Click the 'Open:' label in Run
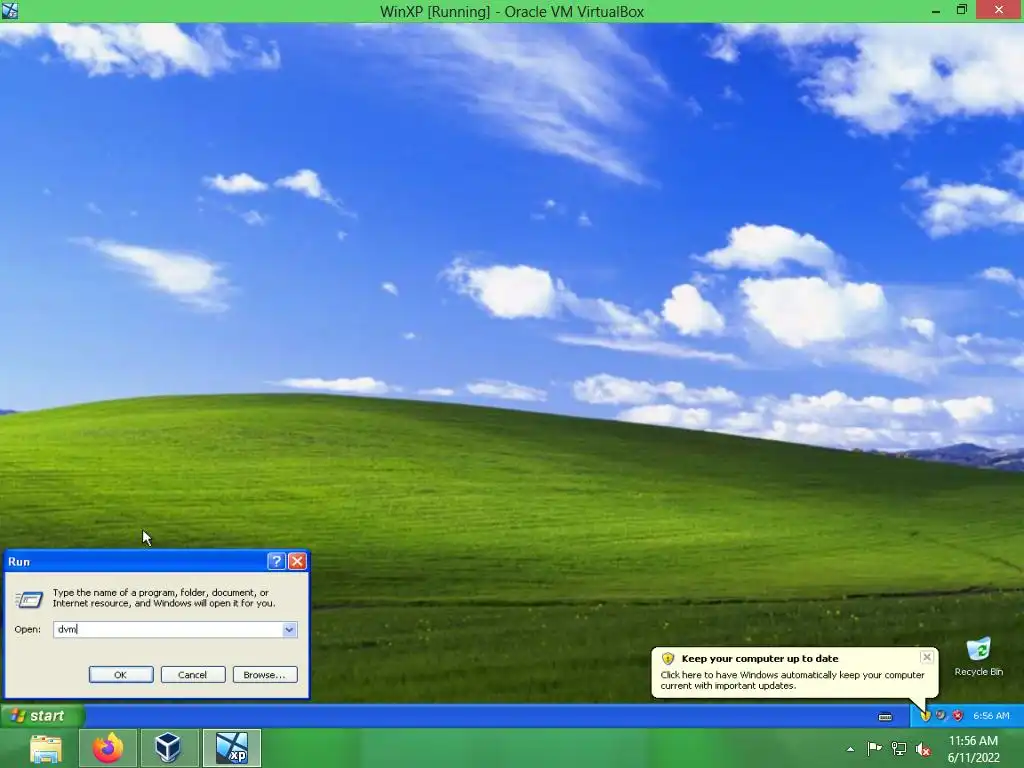This screenshot has width=1024, height=768. [27, 630]
